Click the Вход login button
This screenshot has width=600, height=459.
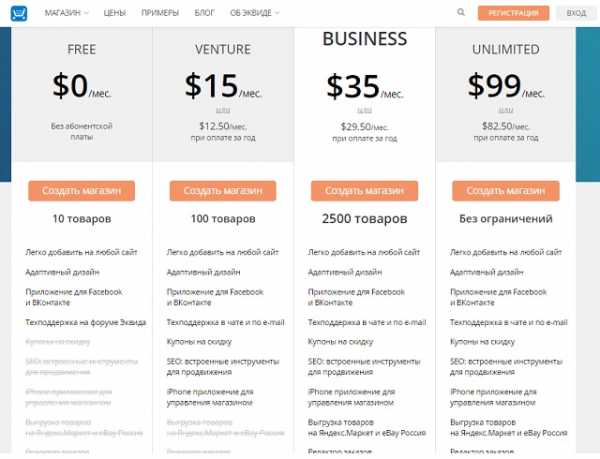coord(576,13)
